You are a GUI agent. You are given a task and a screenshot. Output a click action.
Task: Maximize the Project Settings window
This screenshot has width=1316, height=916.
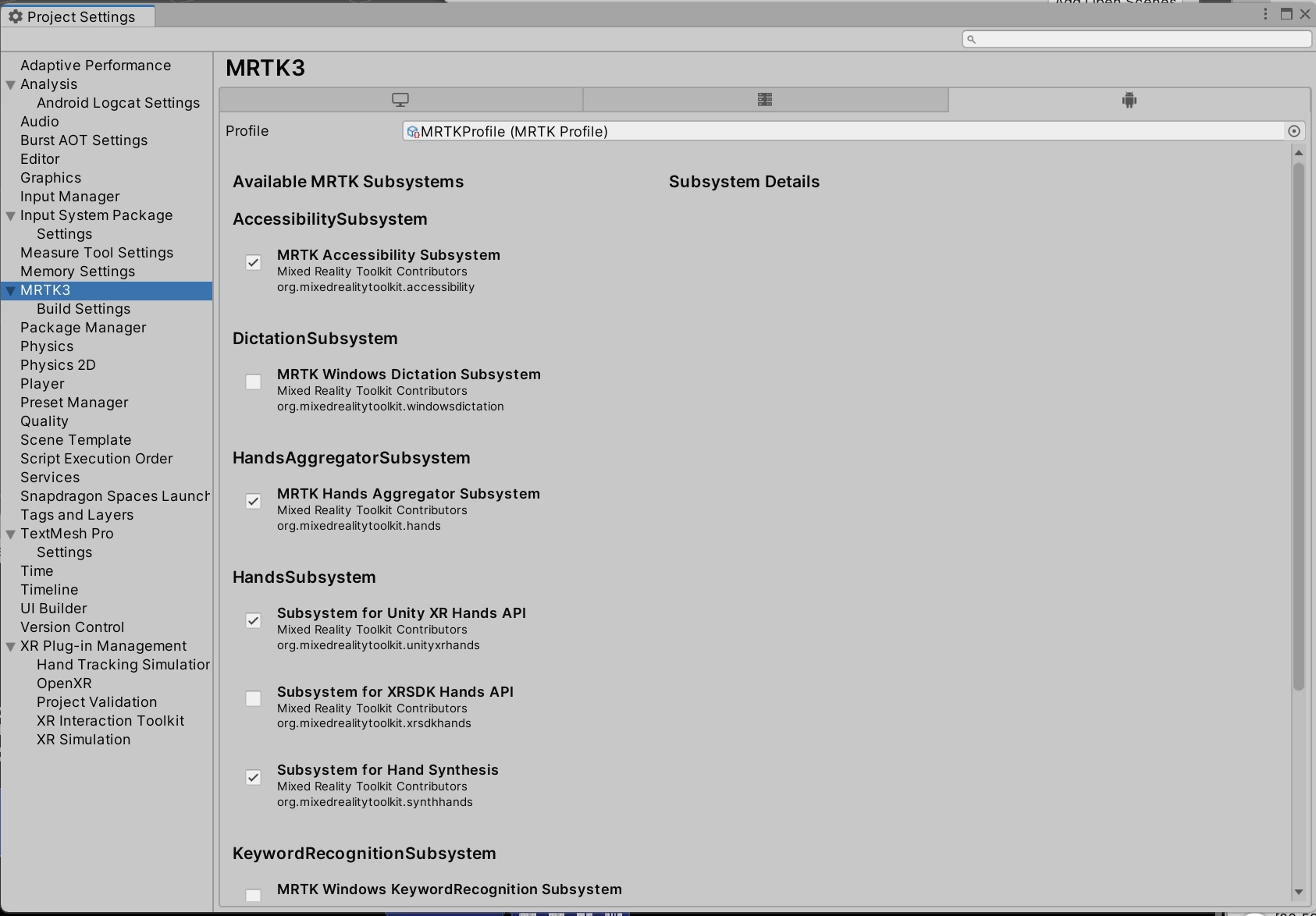coord(1286,14)
